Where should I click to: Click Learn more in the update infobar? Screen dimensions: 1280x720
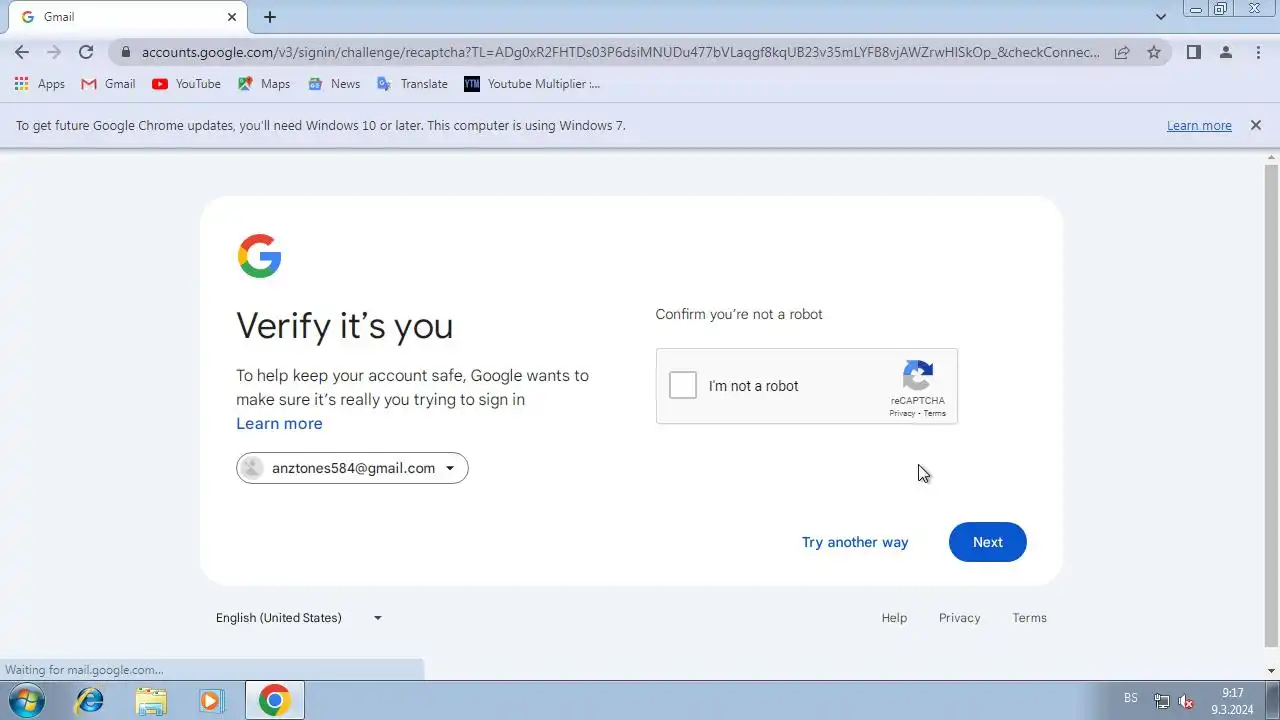tap(1199, 126)
